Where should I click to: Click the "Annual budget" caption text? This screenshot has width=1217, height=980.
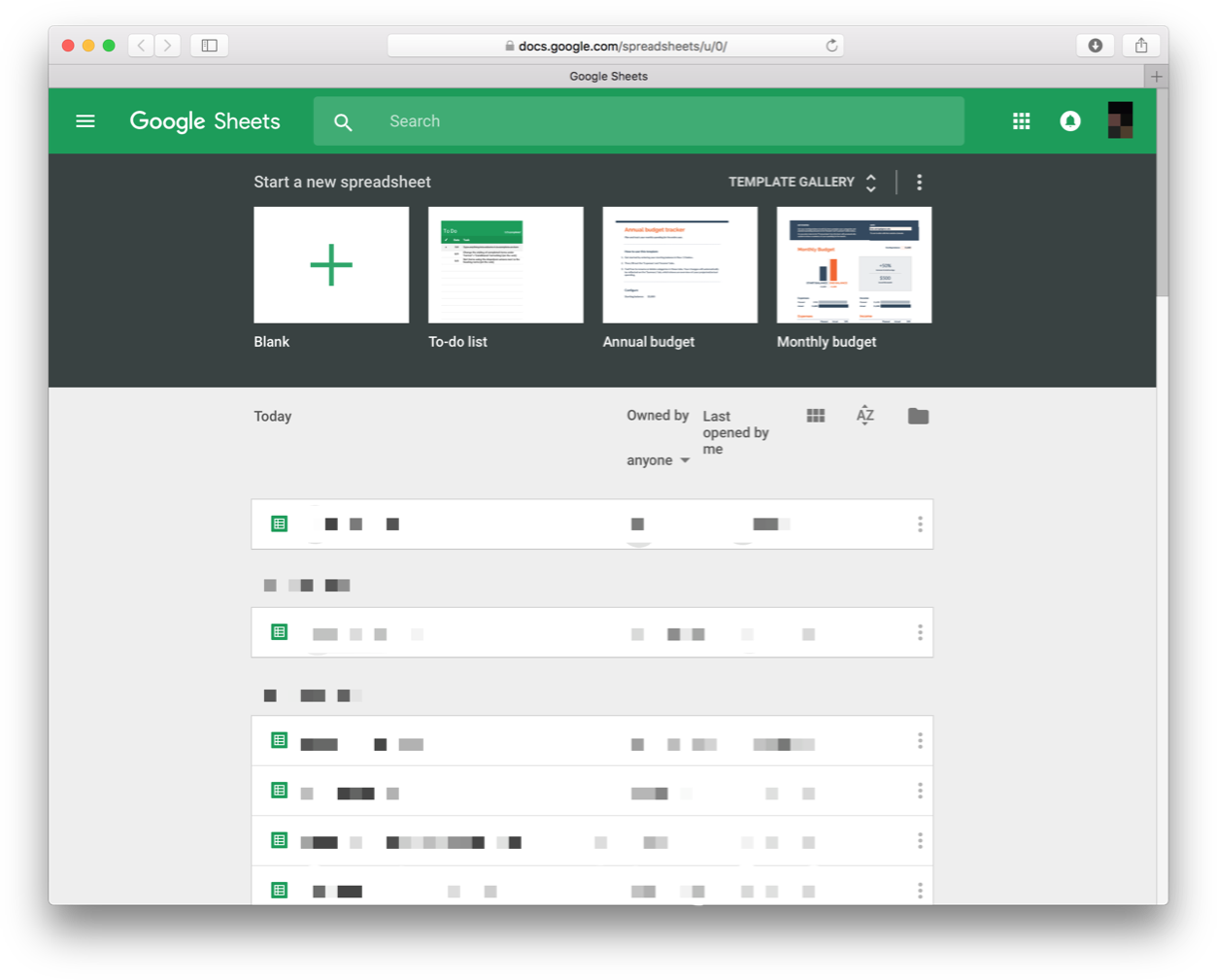click(649, 342)
